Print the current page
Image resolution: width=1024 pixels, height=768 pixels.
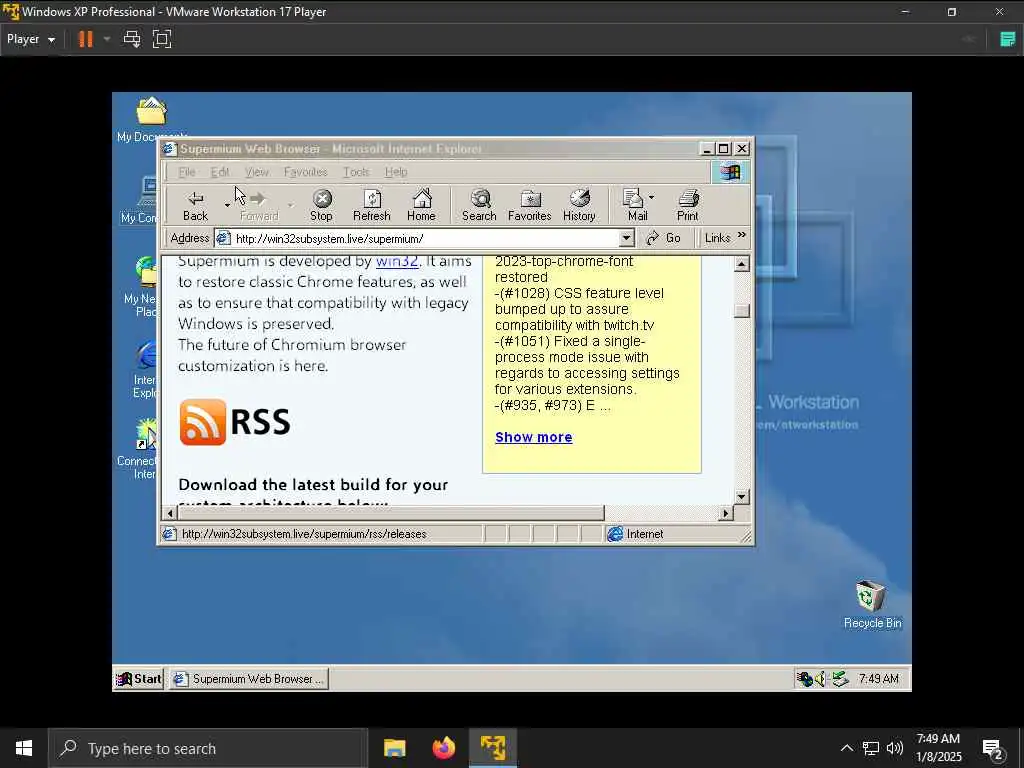688,205
